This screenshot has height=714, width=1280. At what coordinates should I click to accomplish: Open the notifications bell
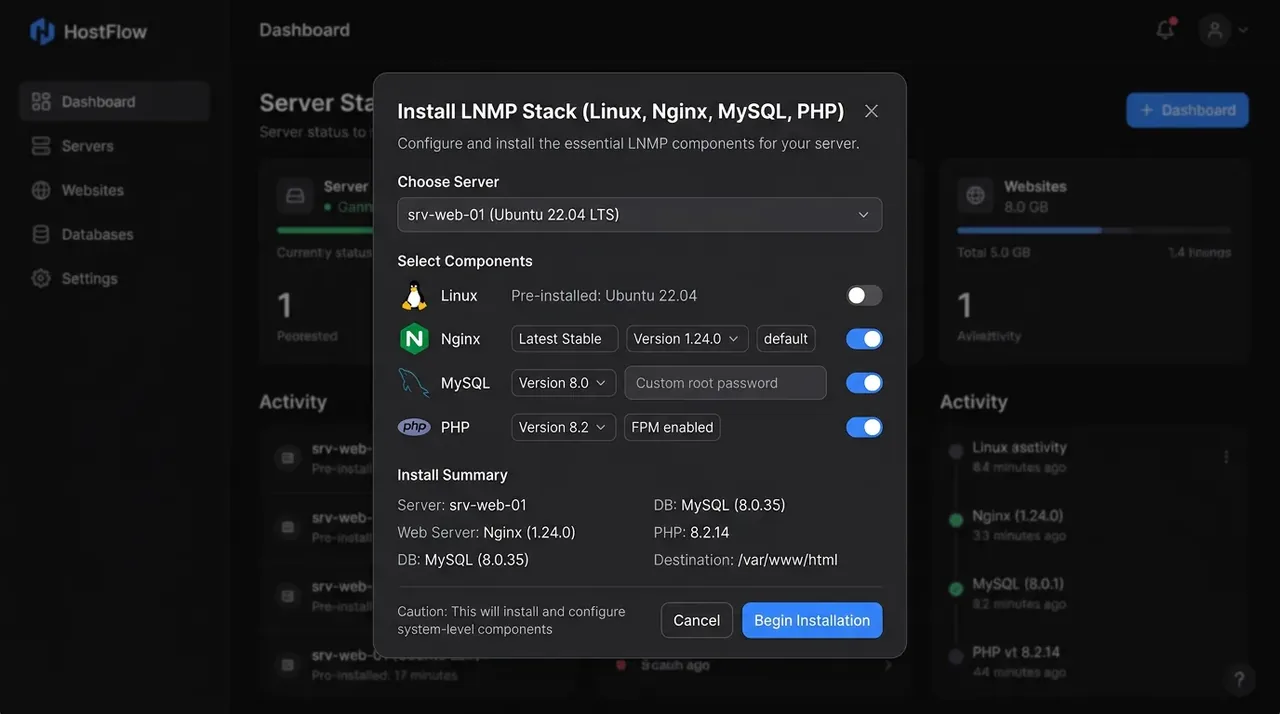[1165, 29]
